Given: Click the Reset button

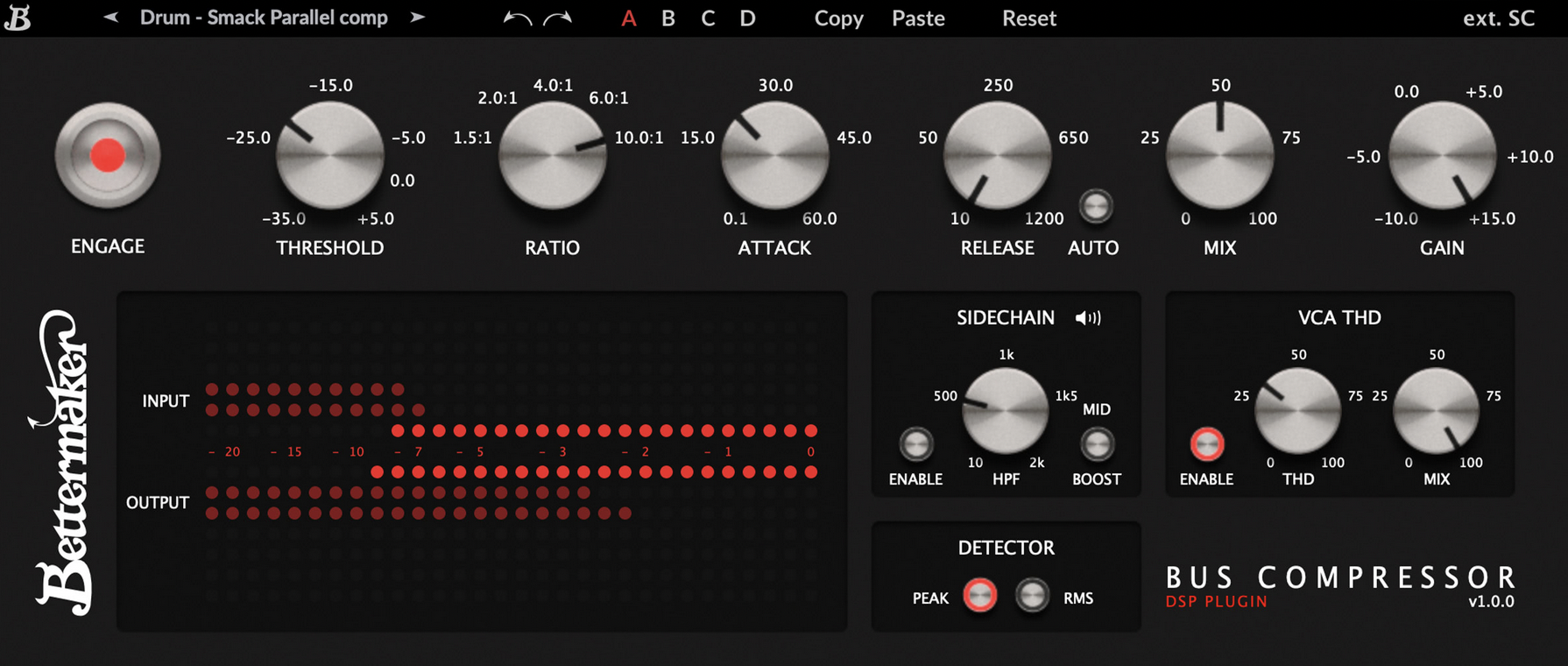Looking at the screenshot, I should tap(1029, 18).
